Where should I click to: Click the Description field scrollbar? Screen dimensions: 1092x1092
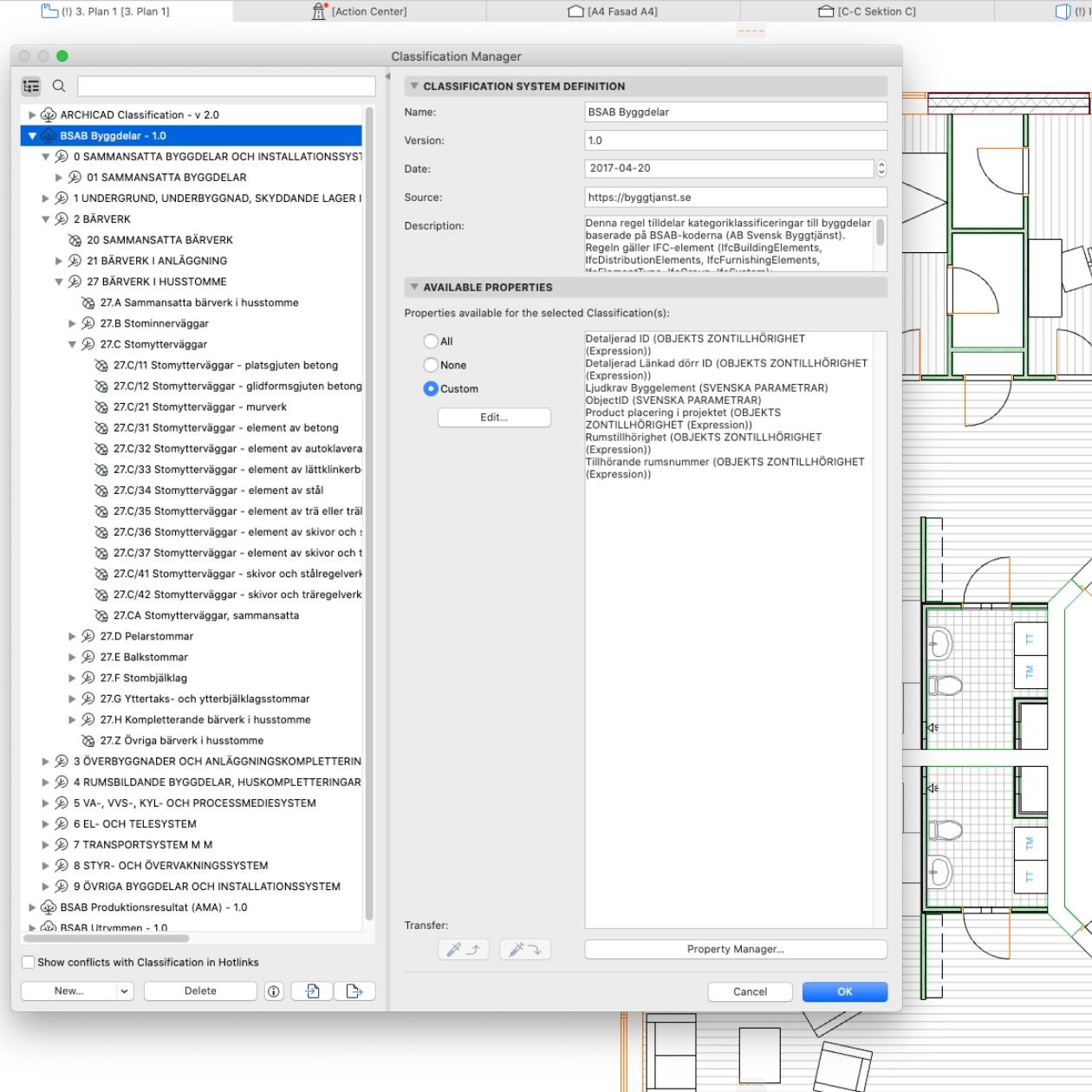point(881,232)
